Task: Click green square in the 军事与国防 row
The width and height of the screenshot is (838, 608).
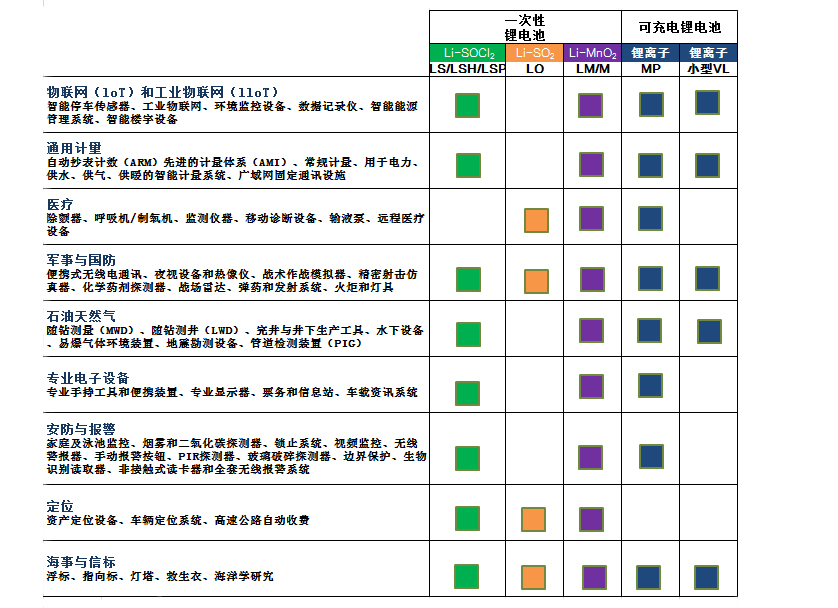Action: tap(468, 279)
